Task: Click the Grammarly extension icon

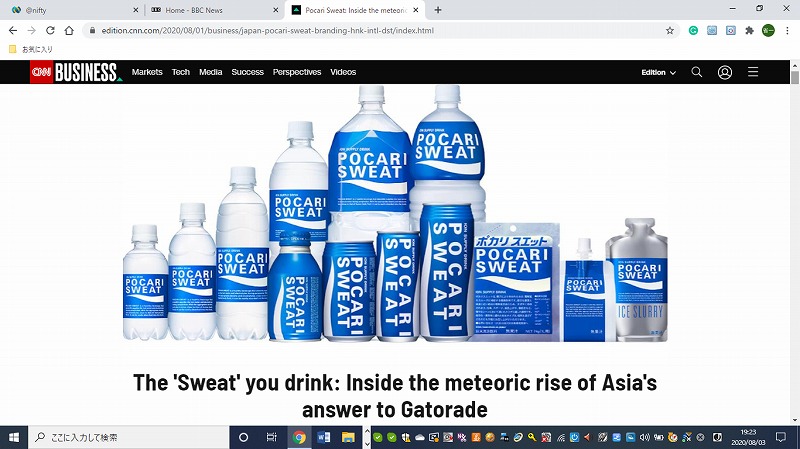Action: [x=693, y=31]
